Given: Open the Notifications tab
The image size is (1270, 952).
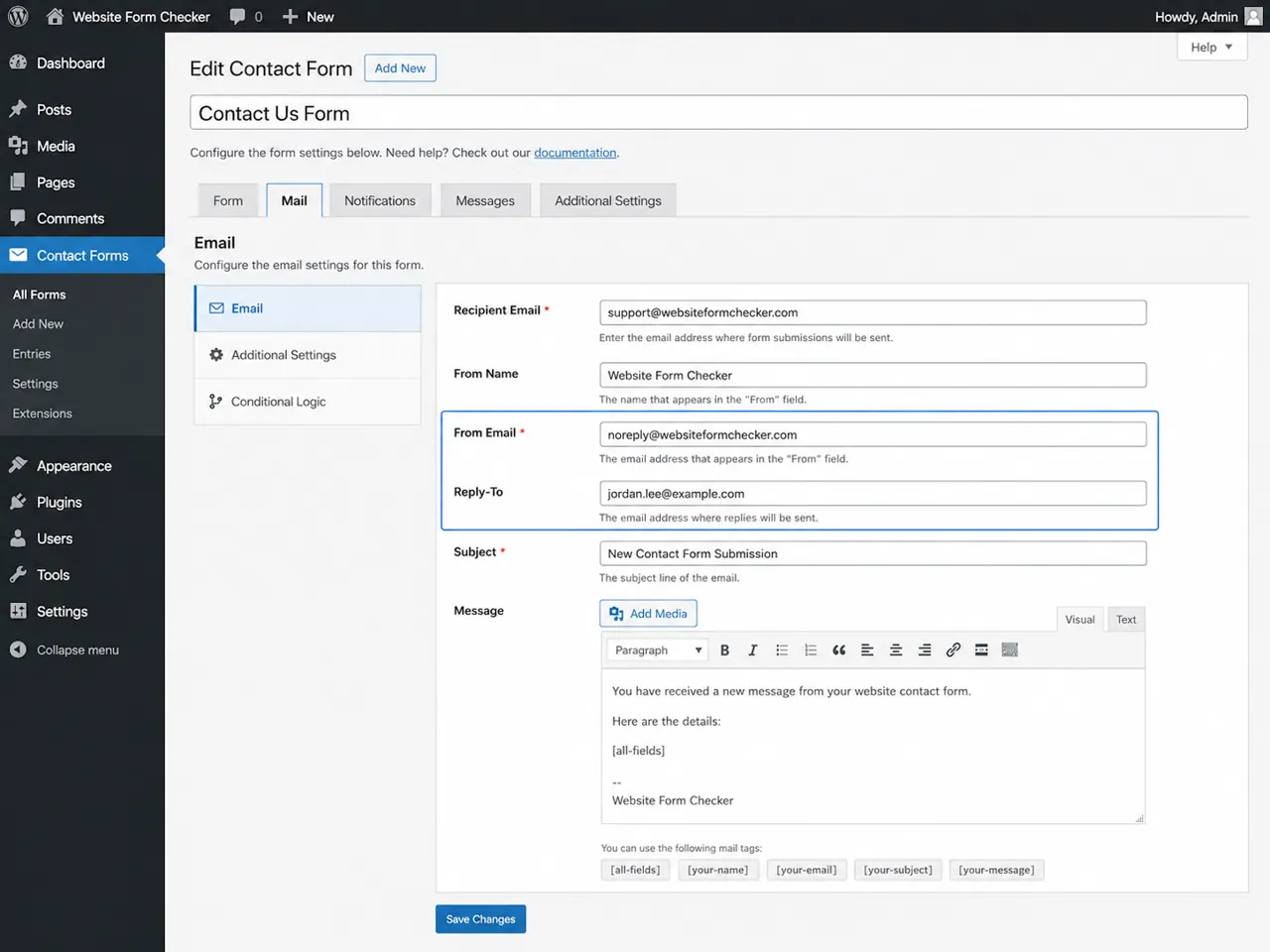Looking at the screenshot, I should 380,200.
